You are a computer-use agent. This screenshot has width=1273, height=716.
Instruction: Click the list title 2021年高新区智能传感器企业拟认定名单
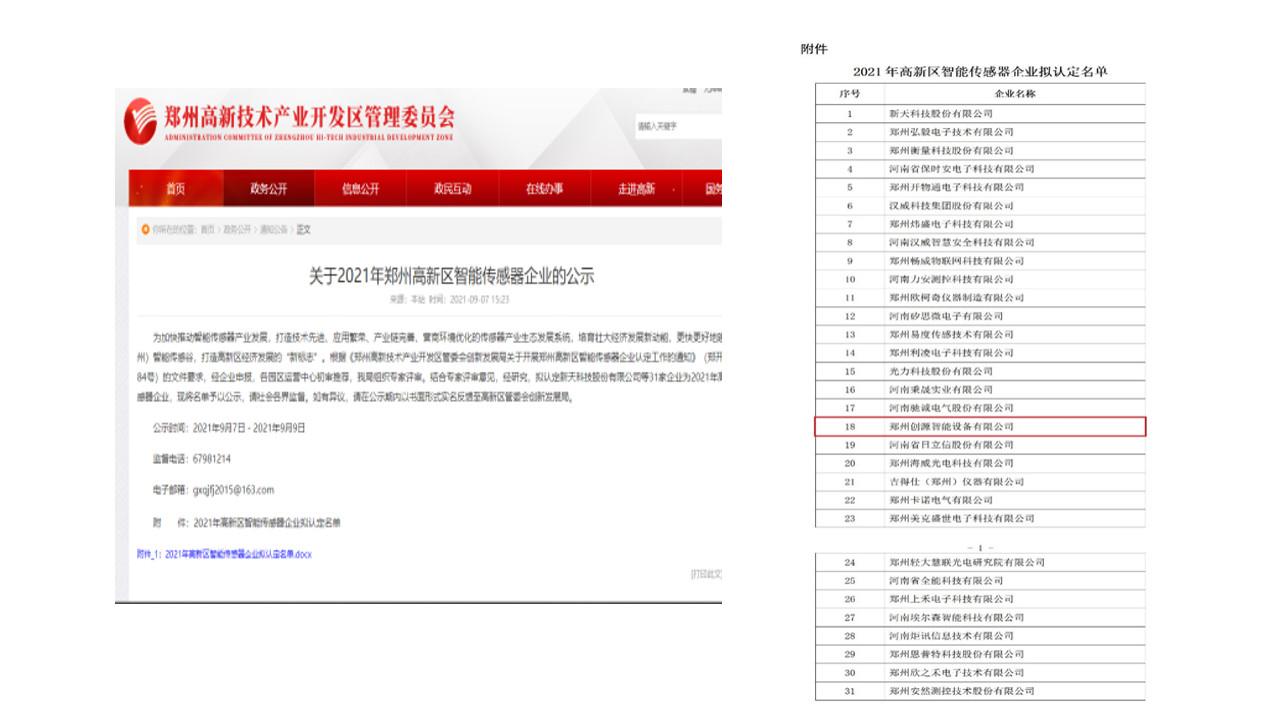tap(980, 71)
